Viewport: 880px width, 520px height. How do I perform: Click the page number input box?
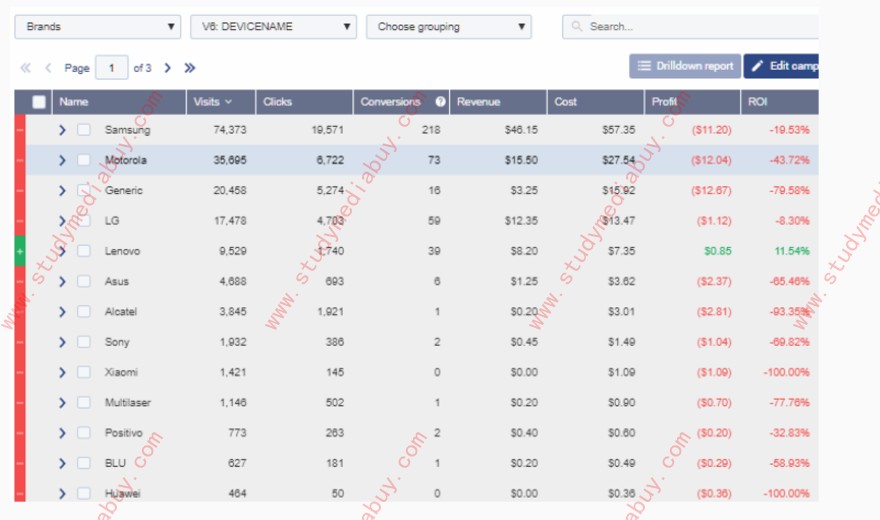click(112, 68)
